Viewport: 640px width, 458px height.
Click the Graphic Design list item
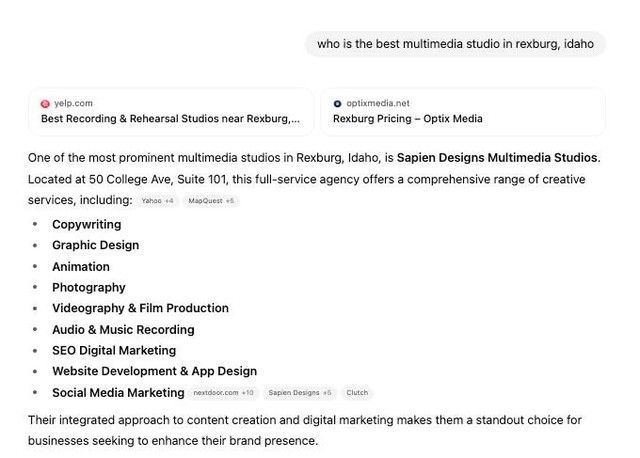click(x=95, y=245)
